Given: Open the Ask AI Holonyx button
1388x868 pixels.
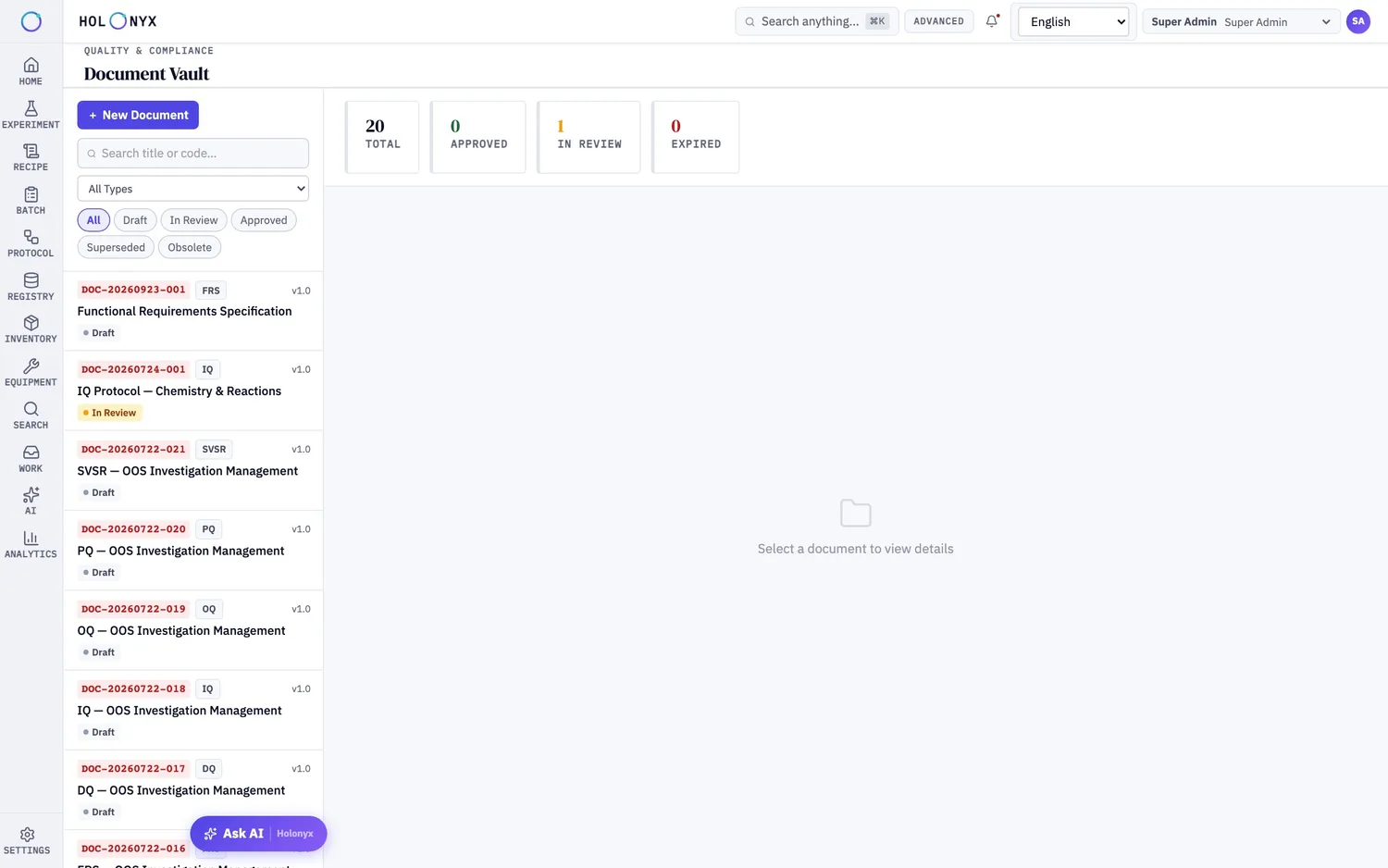Looking at the screenshot, I should point(258,834).
